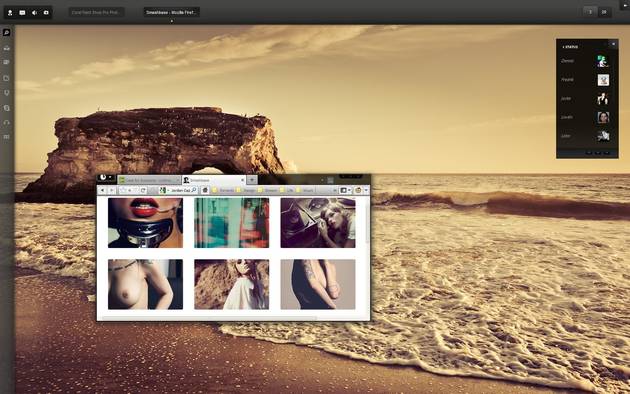This screenshot has width=630, height=394.
Task: Switch to the first workspace button
Action: 590,12
